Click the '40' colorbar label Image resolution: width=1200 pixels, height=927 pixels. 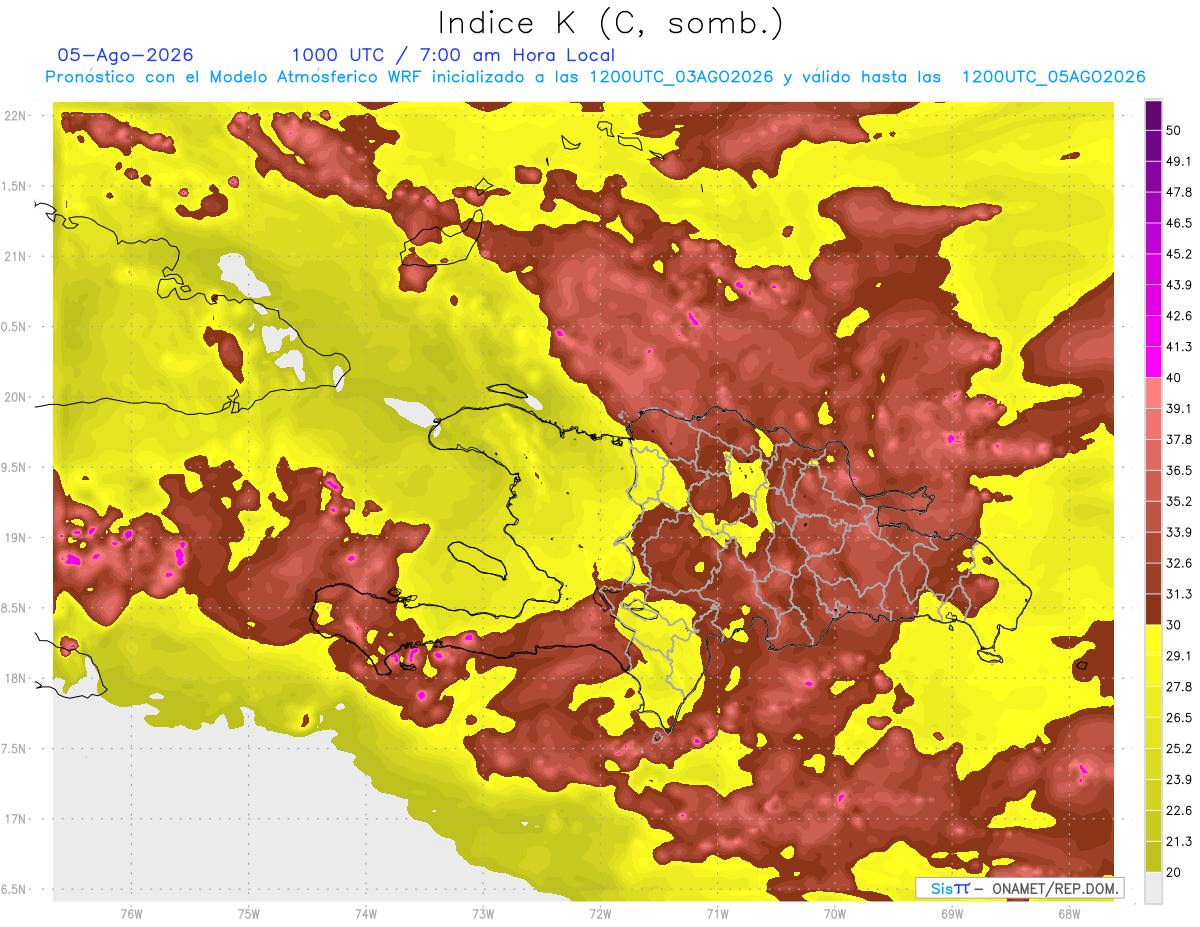point(1175,377)
